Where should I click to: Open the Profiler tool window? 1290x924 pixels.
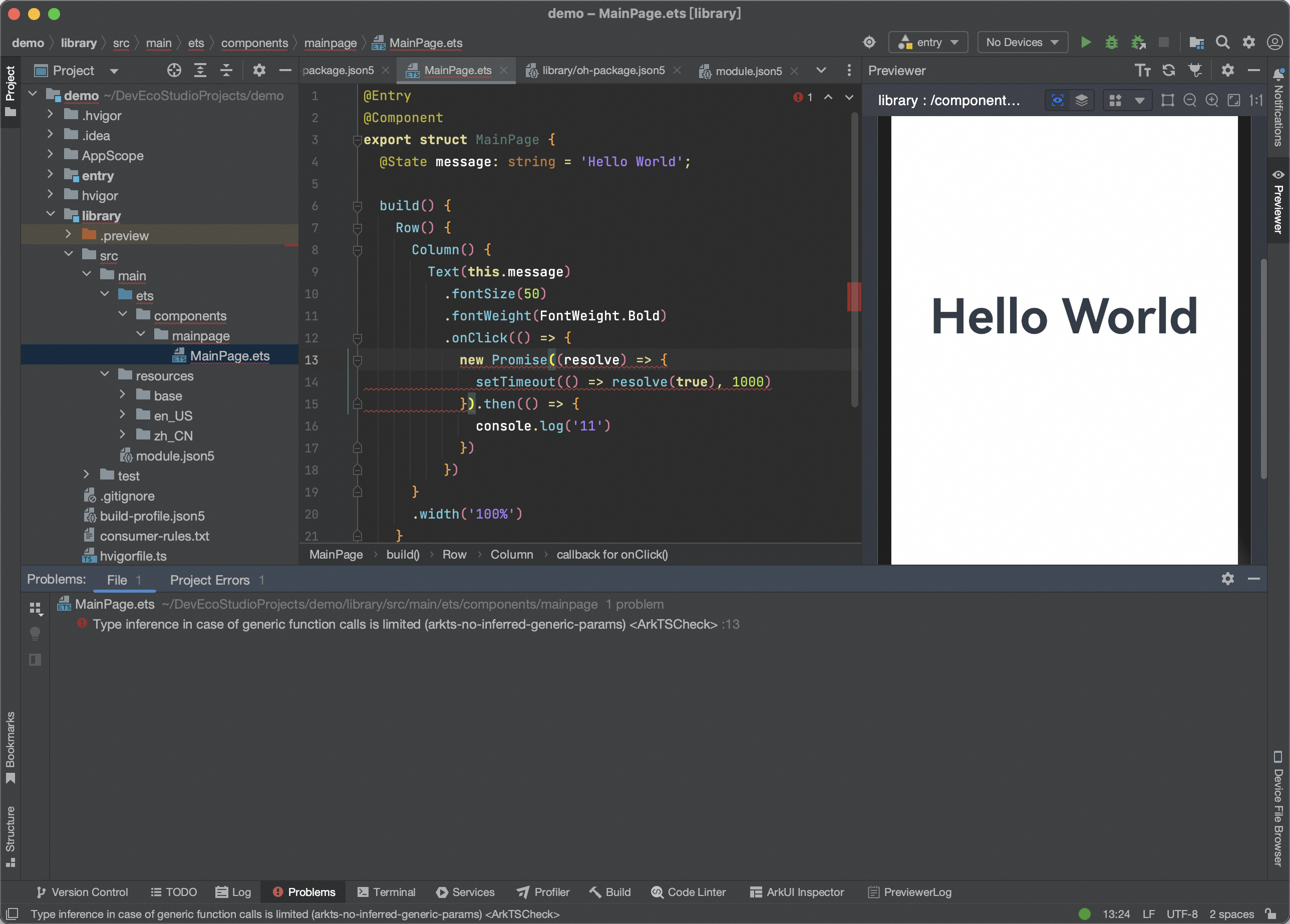(543, 891)
